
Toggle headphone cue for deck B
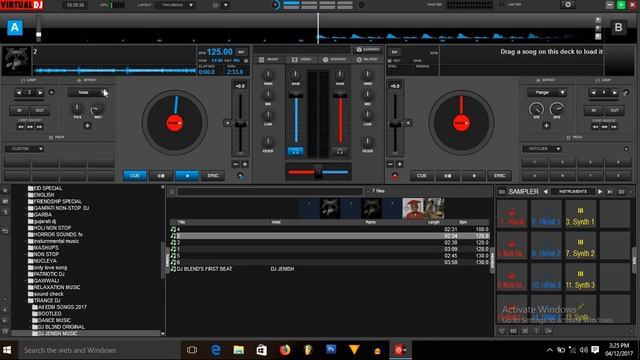point(340,151)
